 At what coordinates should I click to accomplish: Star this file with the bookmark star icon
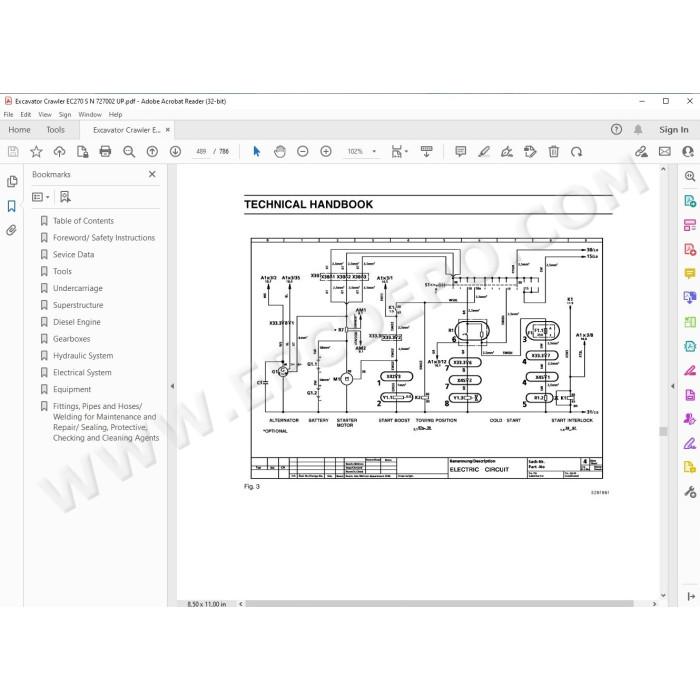click(36, 152)
